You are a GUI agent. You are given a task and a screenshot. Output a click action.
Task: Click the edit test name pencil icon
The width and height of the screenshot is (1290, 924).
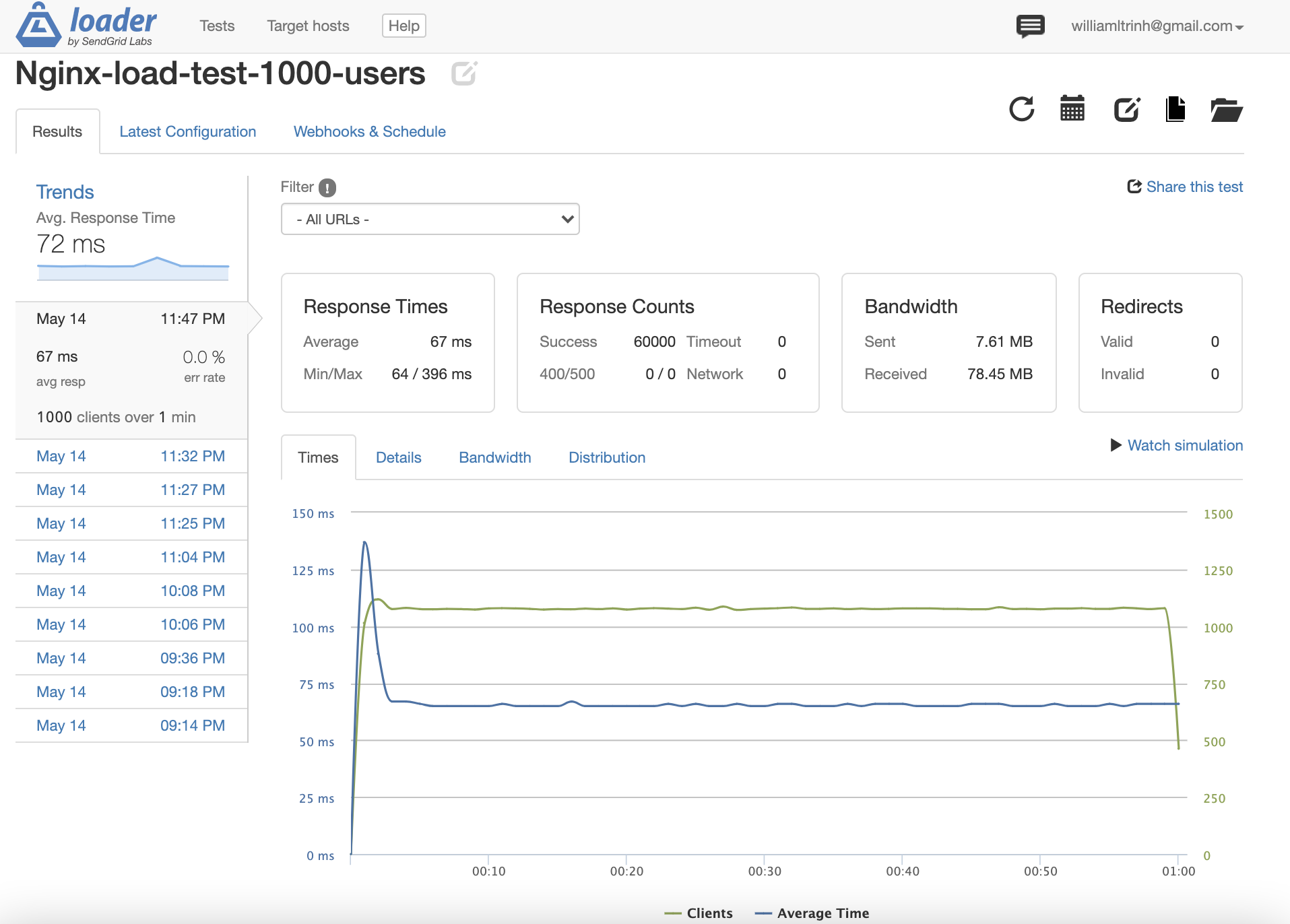[464, 73]
